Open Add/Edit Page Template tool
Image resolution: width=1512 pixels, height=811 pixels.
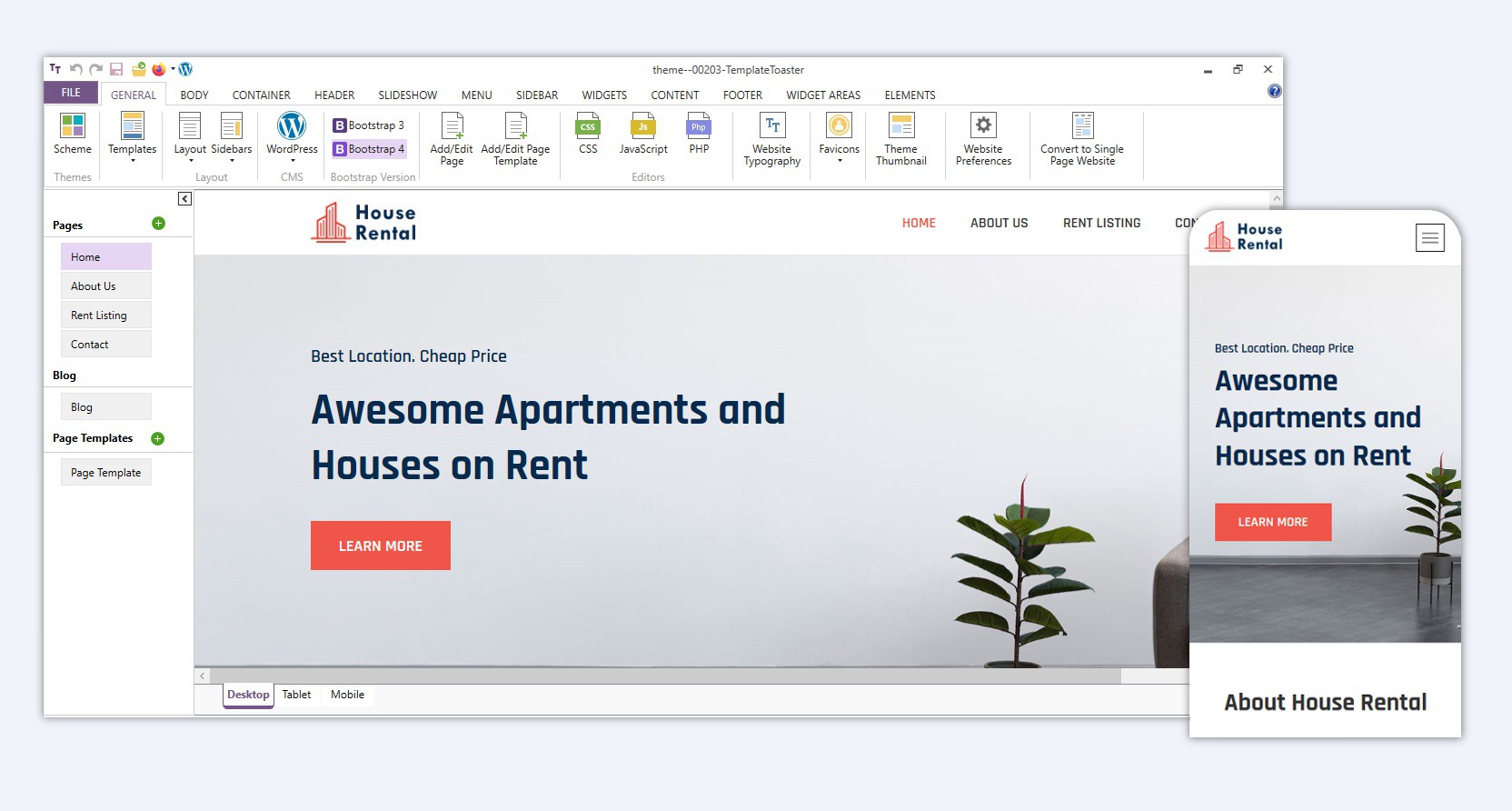click(x=515, y=138)
